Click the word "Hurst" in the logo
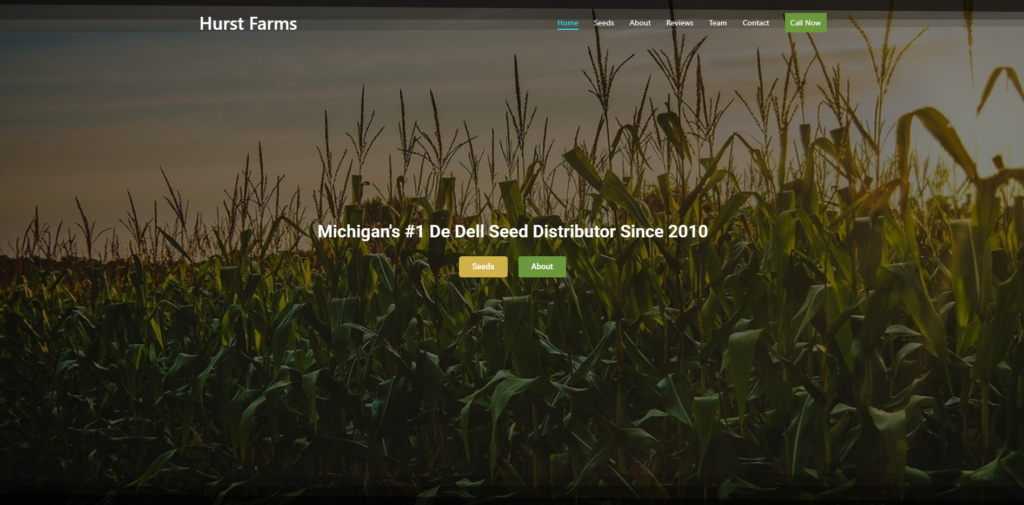1024x505 pixels. [x=222, y=23]
